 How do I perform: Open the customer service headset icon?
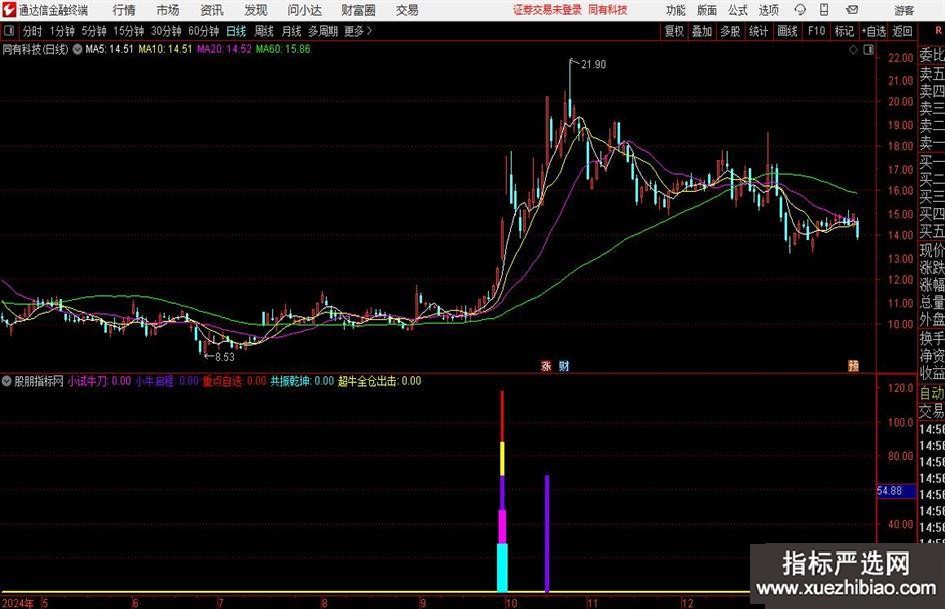pyautogui.click(x=800, y=10)
